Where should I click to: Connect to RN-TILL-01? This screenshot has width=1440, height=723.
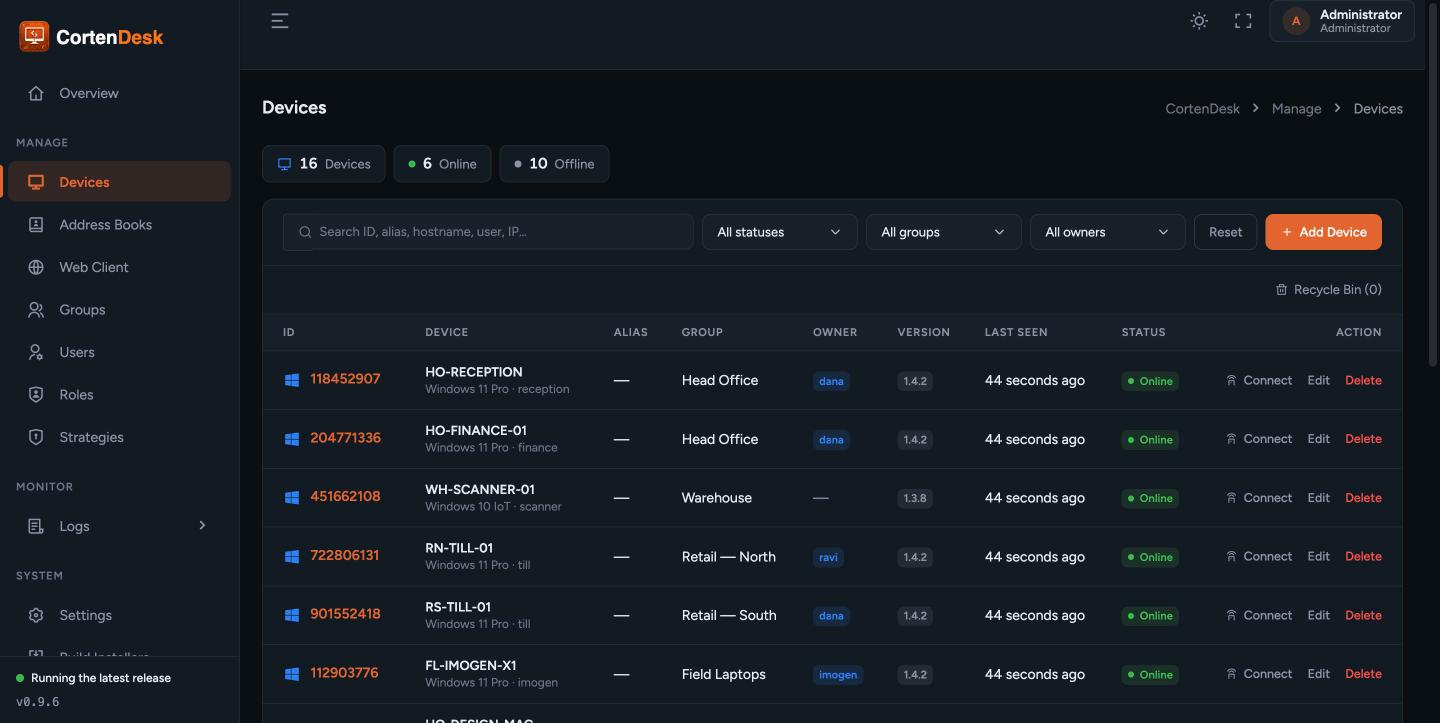click(1259, 556)
